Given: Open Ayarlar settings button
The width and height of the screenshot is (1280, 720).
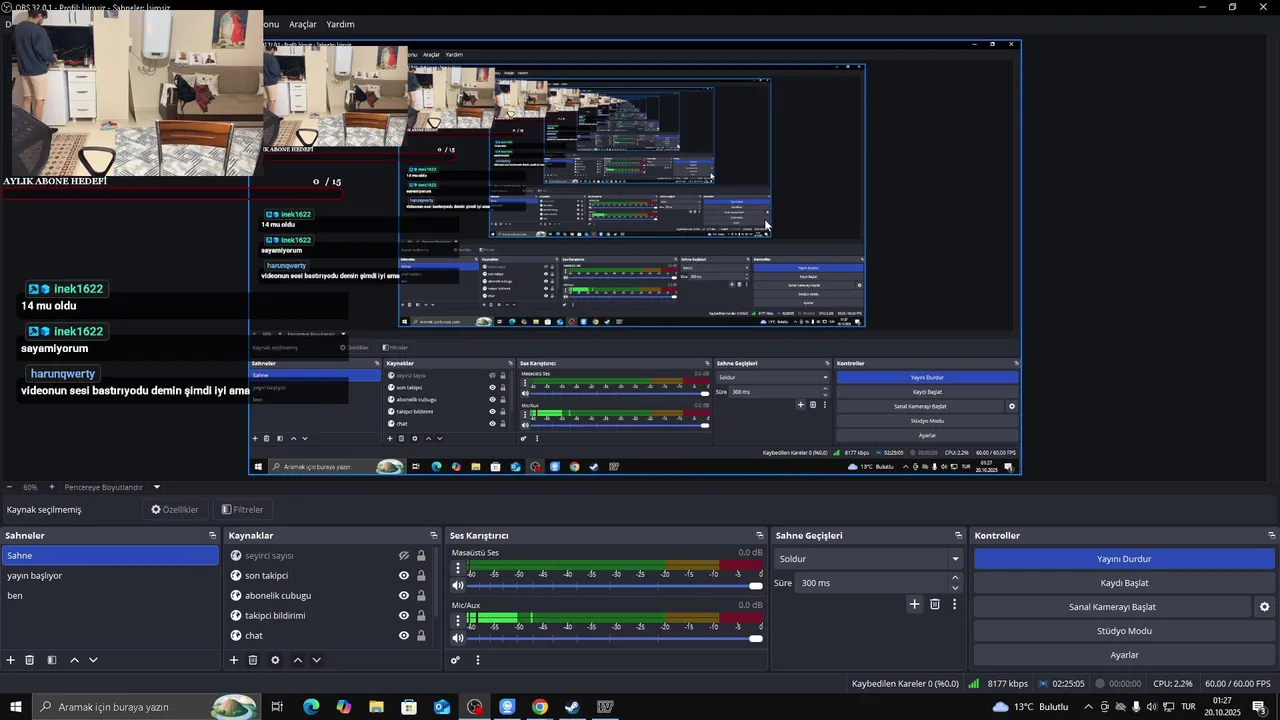Looking at the screenshot, I should (1124, 655).
